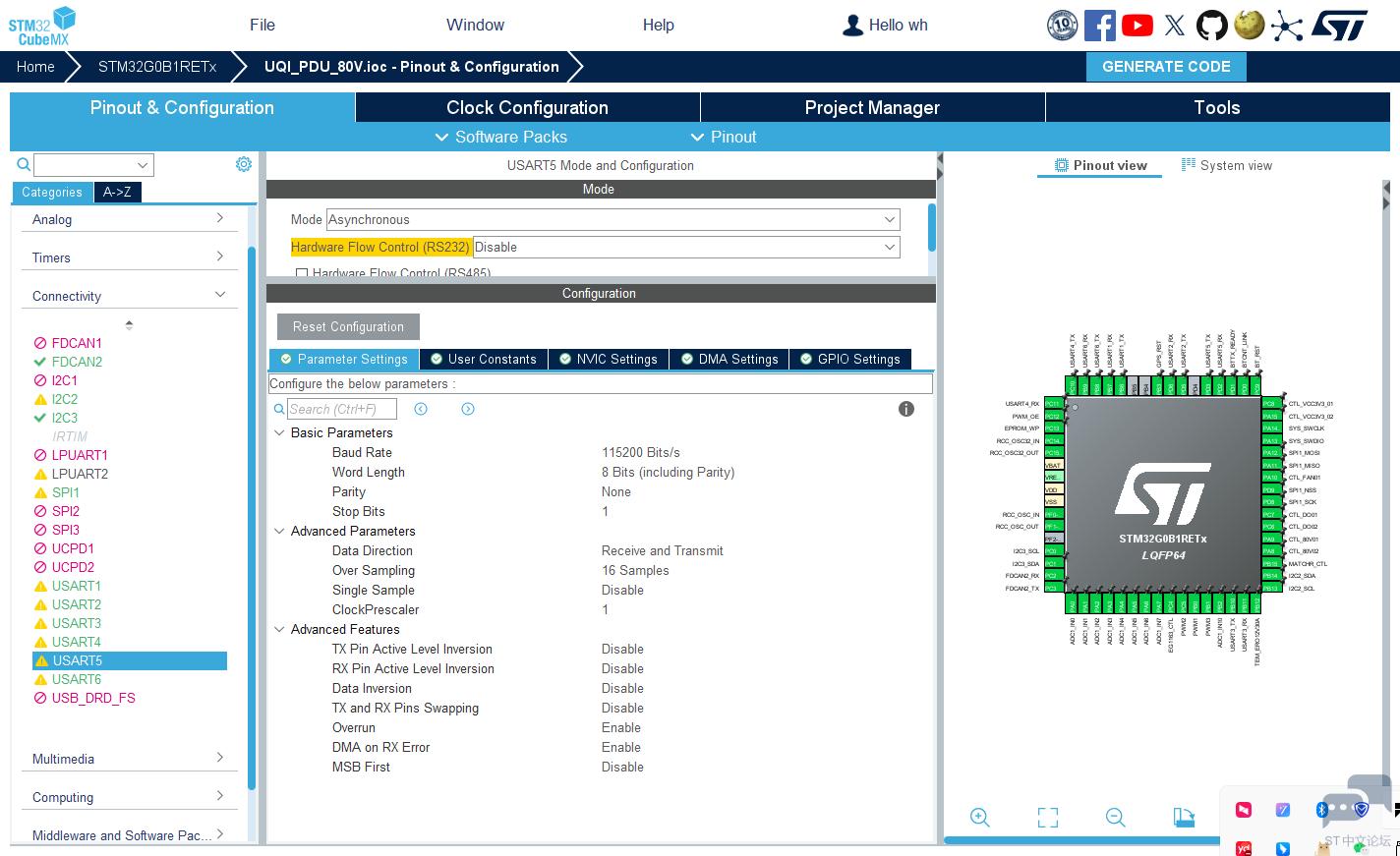Click the GENERATE CODE button
The width and height of the screenshot is (1400, 856).
coord(1166,67)
